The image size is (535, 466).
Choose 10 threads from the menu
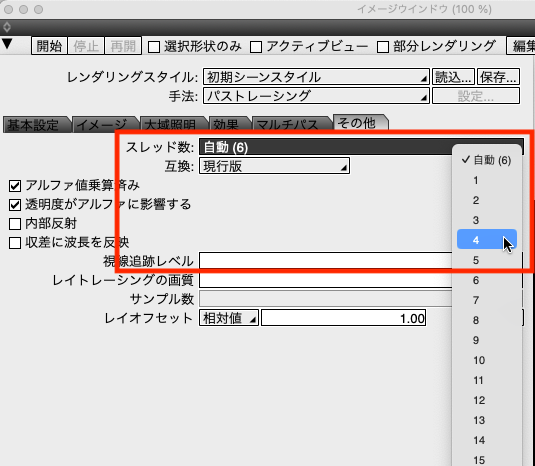487,360
